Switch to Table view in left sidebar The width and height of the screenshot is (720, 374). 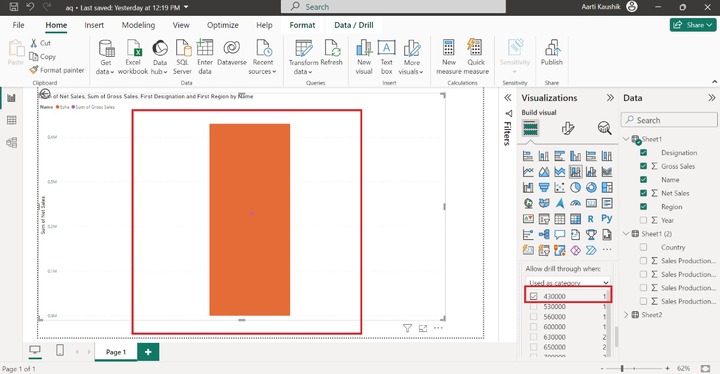click(11, 120)
